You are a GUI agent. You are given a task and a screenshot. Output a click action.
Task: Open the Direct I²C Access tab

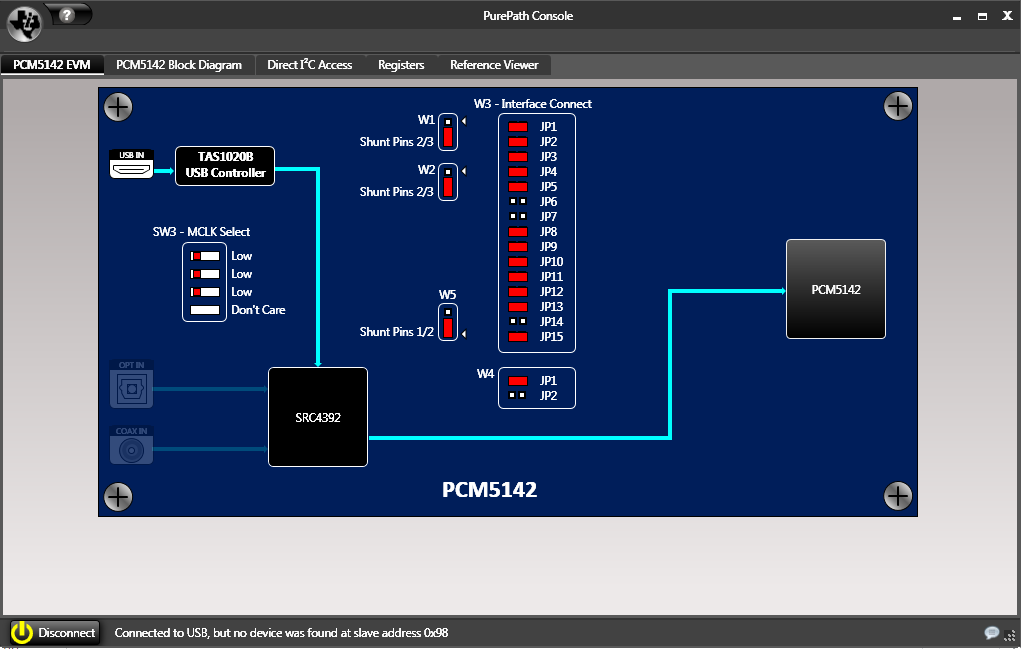(310, 65)
